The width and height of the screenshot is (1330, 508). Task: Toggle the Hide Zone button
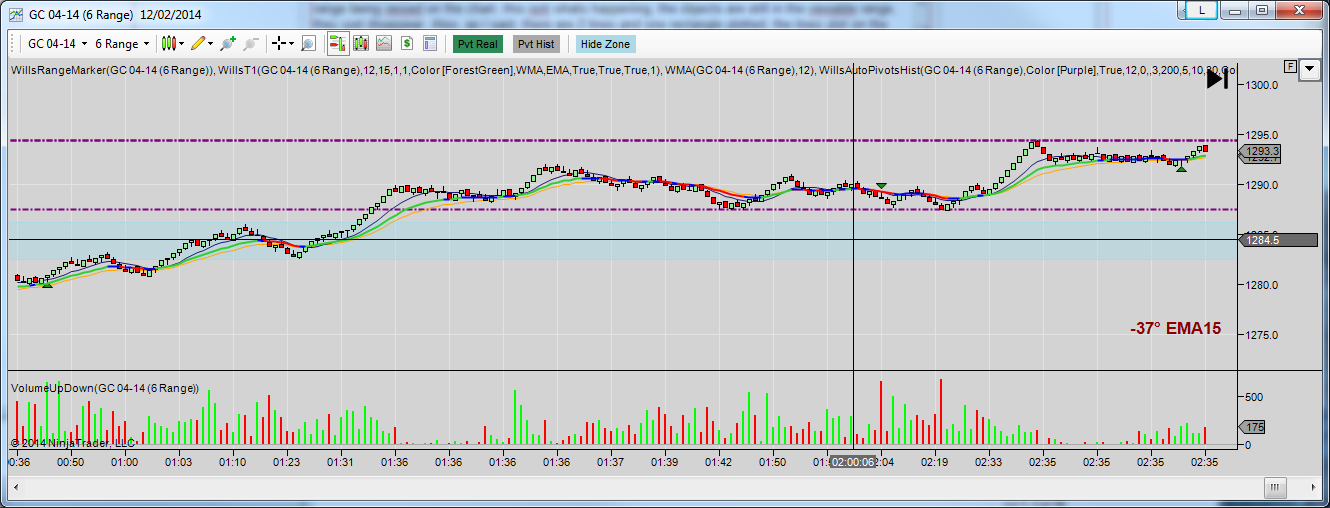605,44
